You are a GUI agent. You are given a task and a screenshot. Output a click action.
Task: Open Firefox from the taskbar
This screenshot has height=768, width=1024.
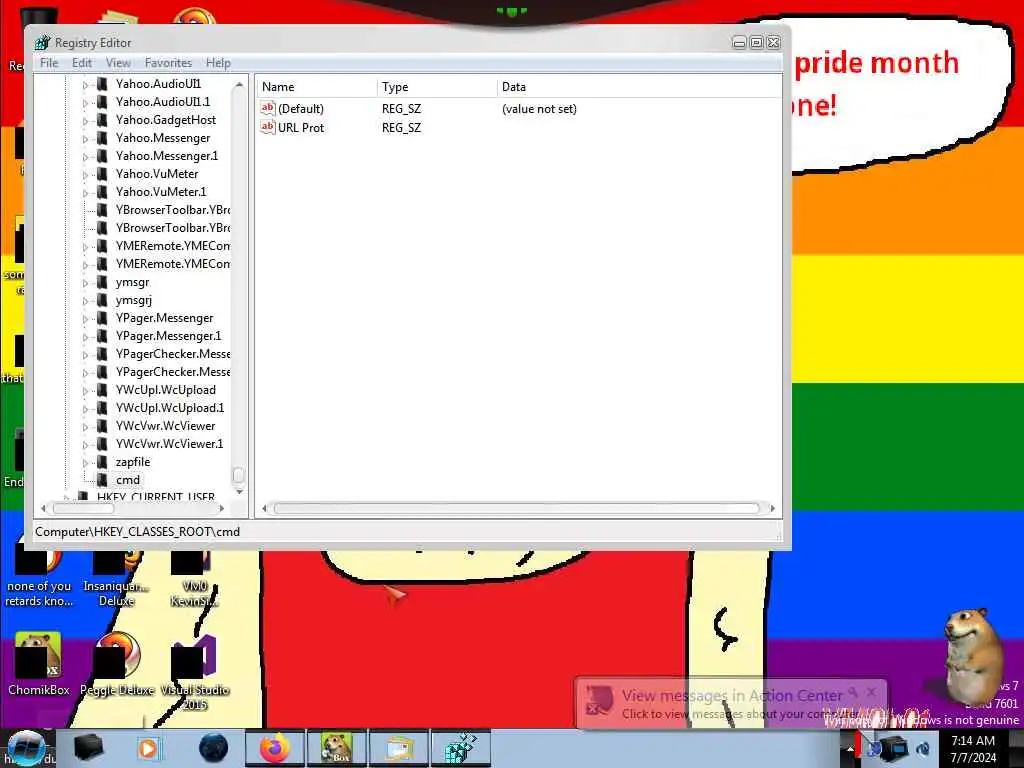click(275, 748)
